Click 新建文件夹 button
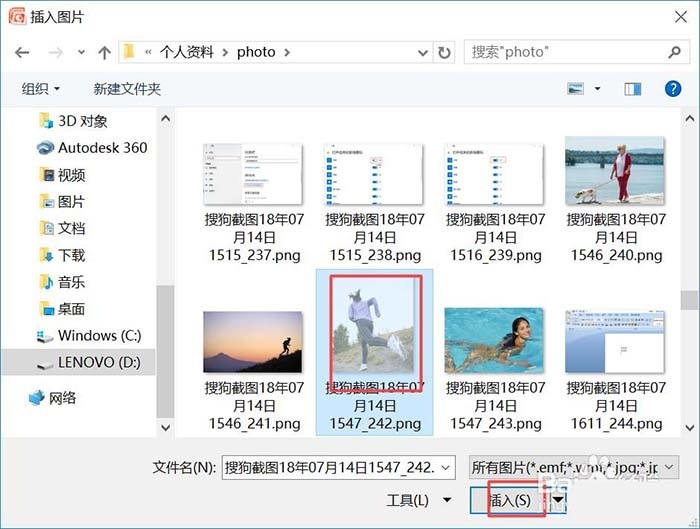Image resolution: width=700 pixels, height=529 pixels. (127, 89)
